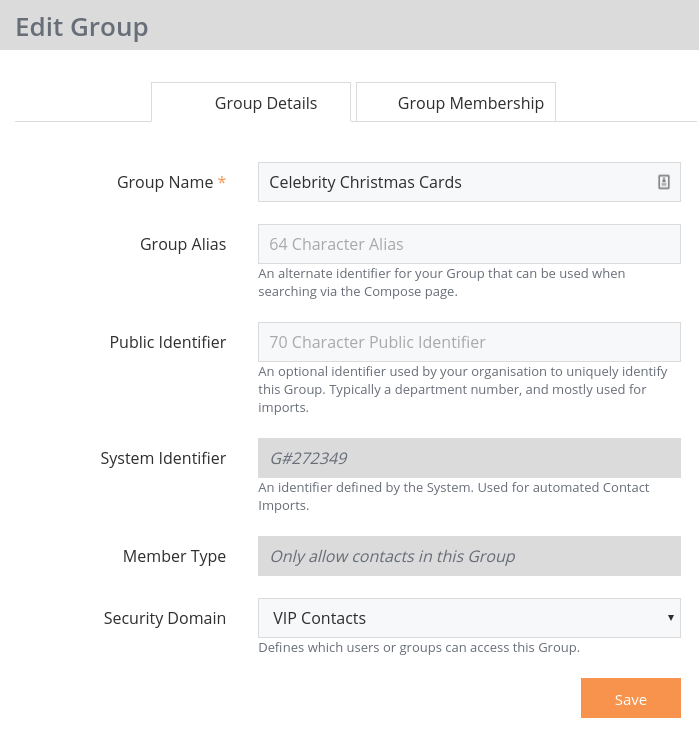Click the greyed Member Type field
Viewport: 699px width, 735px height.
coord(469,556)
